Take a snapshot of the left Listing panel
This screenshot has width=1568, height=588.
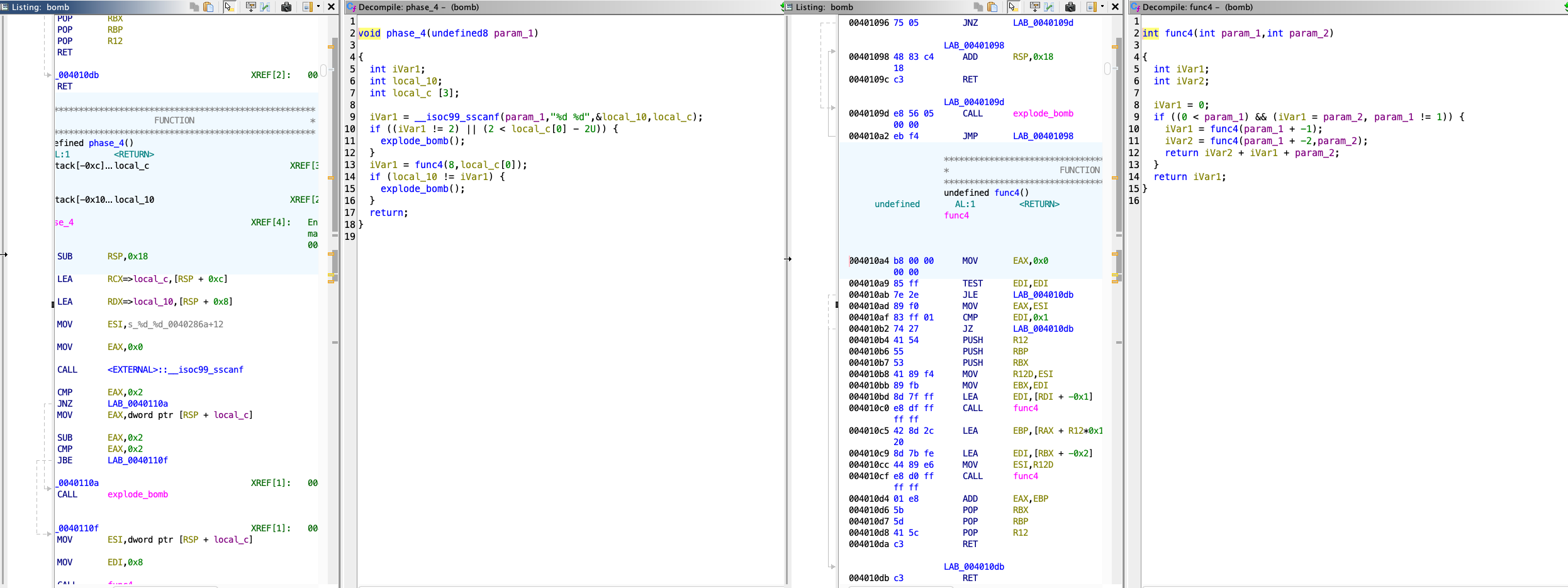pos(286,7)
